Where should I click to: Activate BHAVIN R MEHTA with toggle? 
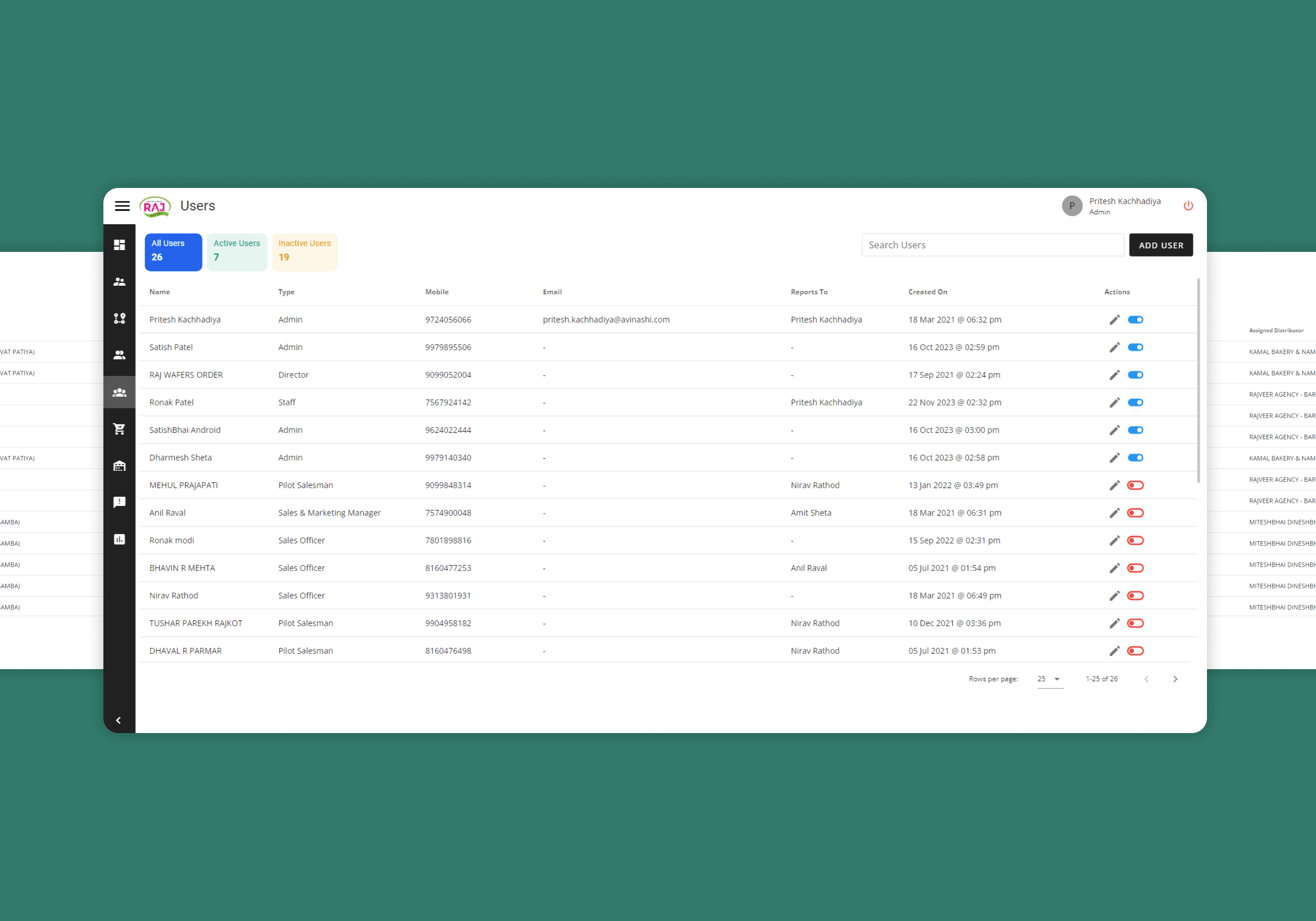(1135, 568)
